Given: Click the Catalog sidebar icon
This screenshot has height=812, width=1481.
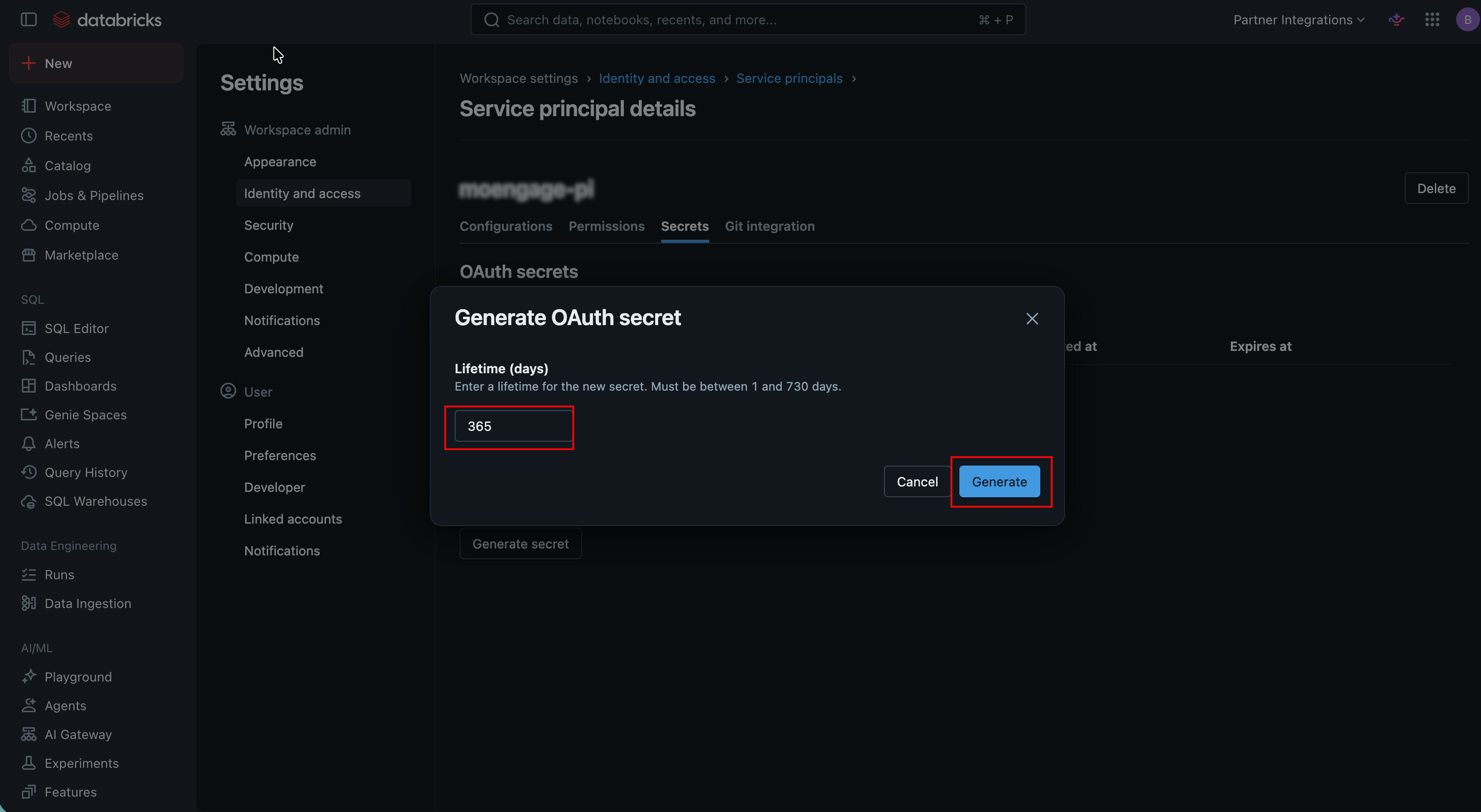Looking at the screenshot, I should (29, 166).
